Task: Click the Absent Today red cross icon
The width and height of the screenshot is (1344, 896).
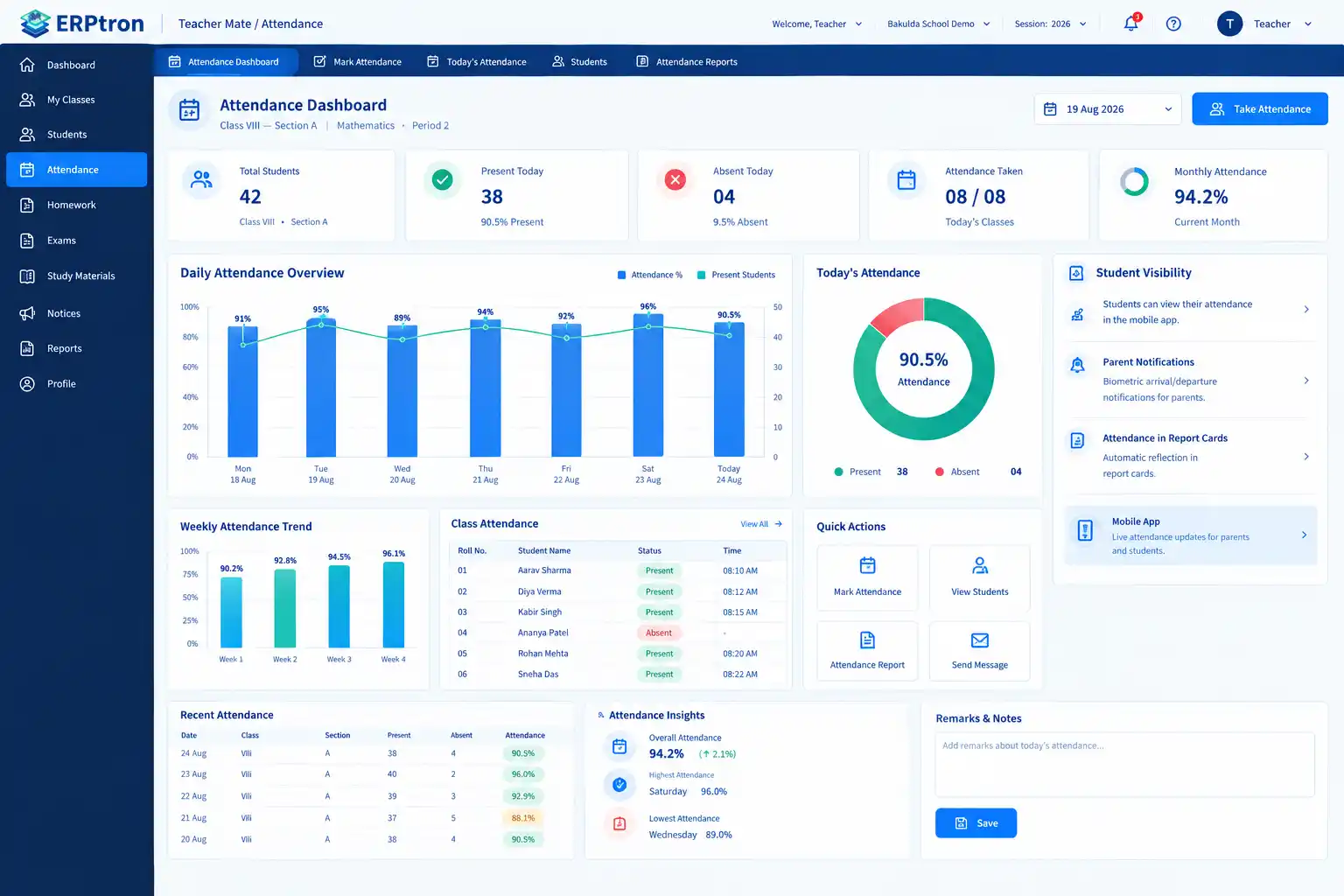Action: (675, 179)
